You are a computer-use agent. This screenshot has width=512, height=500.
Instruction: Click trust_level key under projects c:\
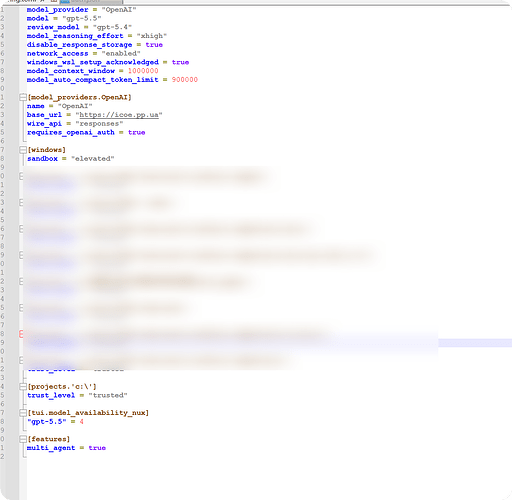pos(51,395)
